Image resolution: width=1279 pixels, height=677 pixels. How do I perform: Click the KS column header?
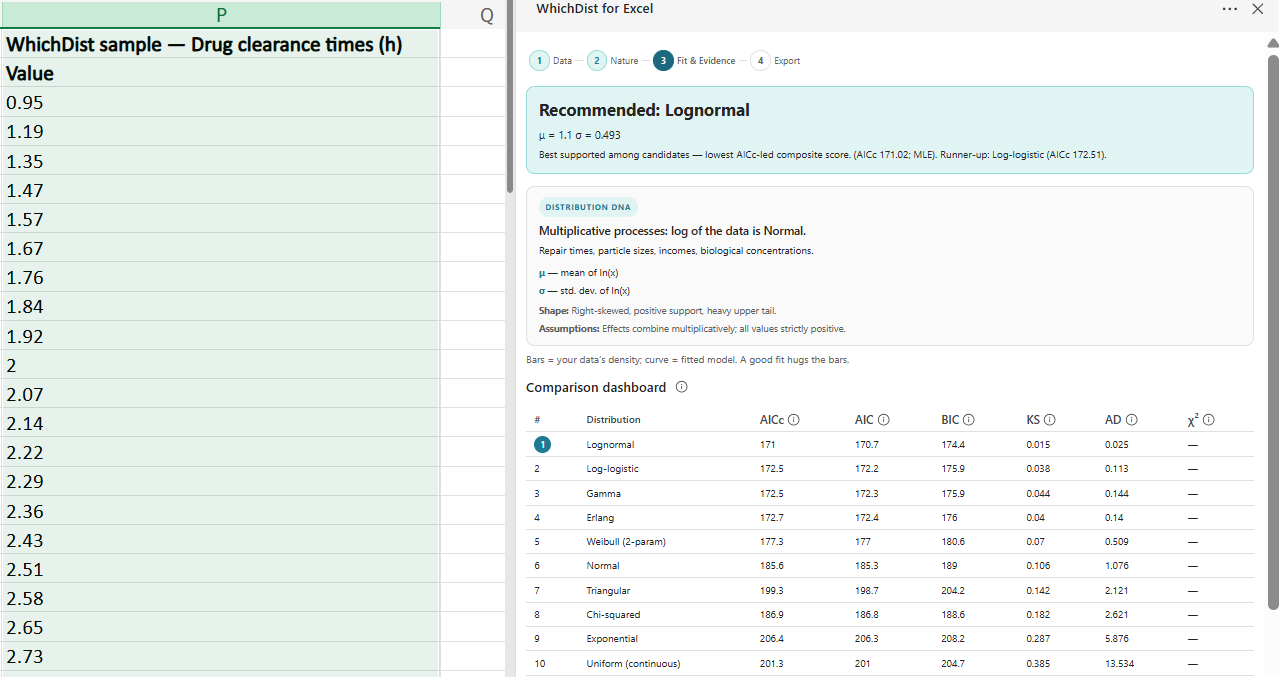click(1033, 420)
